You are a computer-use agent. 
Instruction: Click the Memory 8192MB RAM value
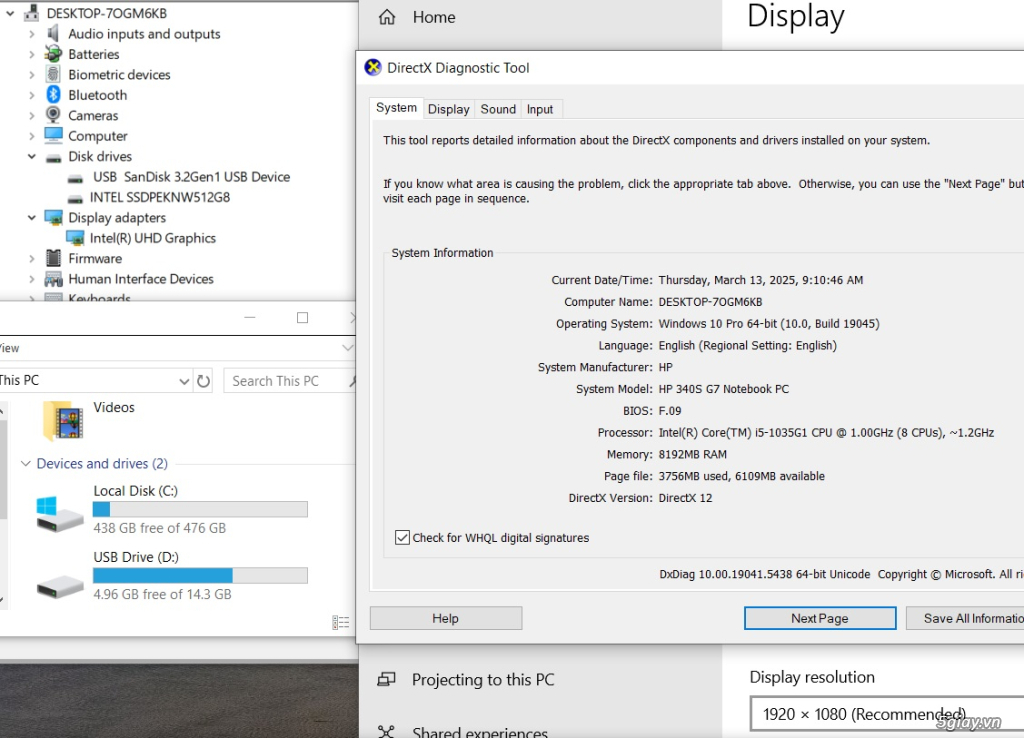click(692, 455)
